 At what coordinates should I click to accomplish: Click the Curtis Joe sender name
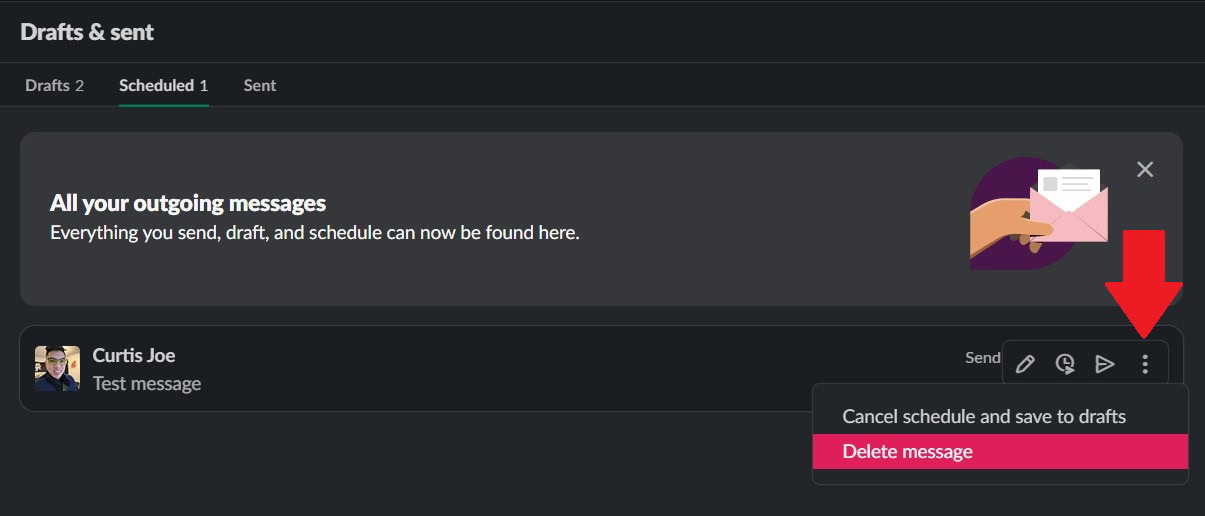pyautogui.click(x=134, y=355)
